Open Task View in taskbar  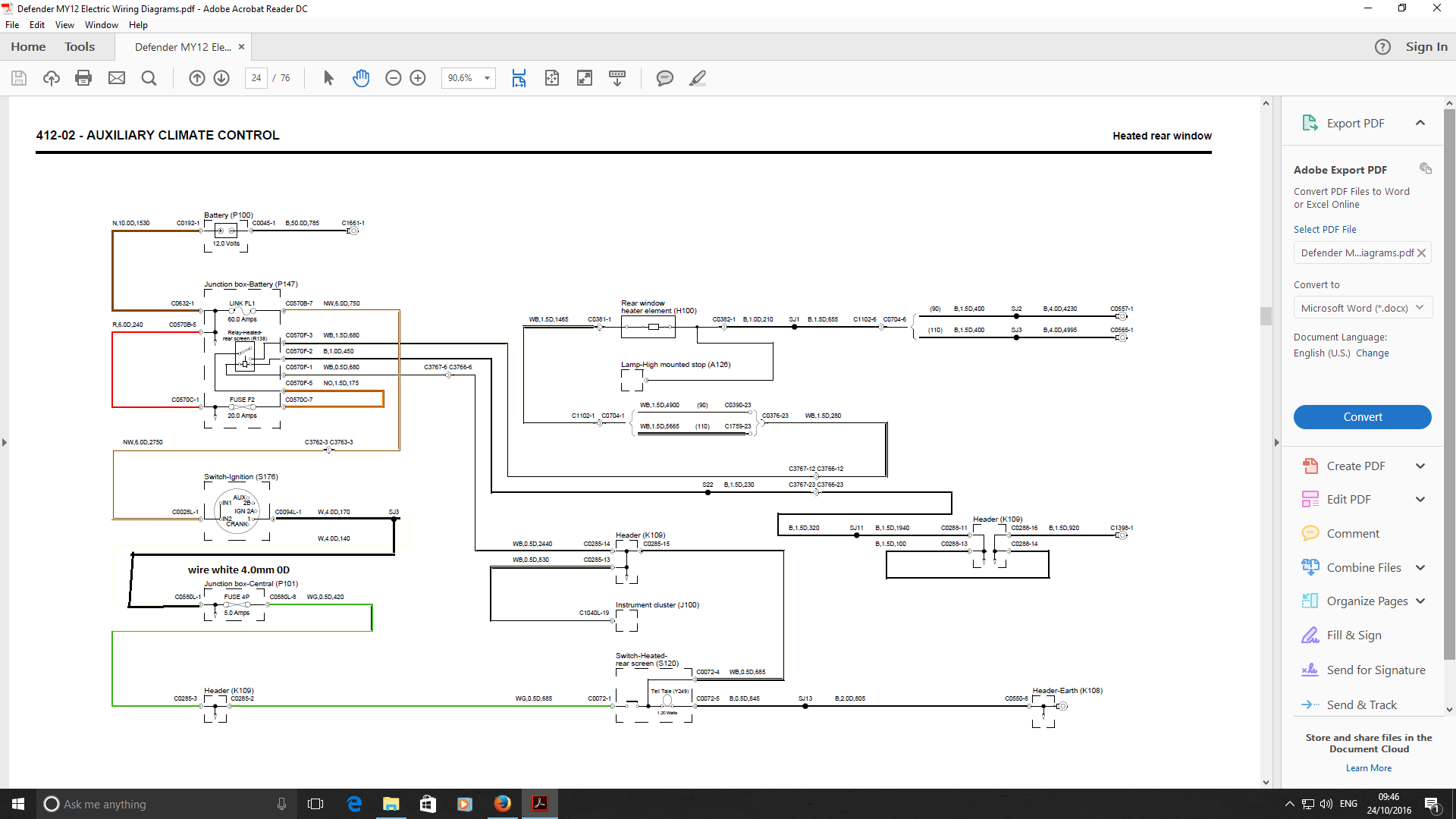click(x=315, y=804)
